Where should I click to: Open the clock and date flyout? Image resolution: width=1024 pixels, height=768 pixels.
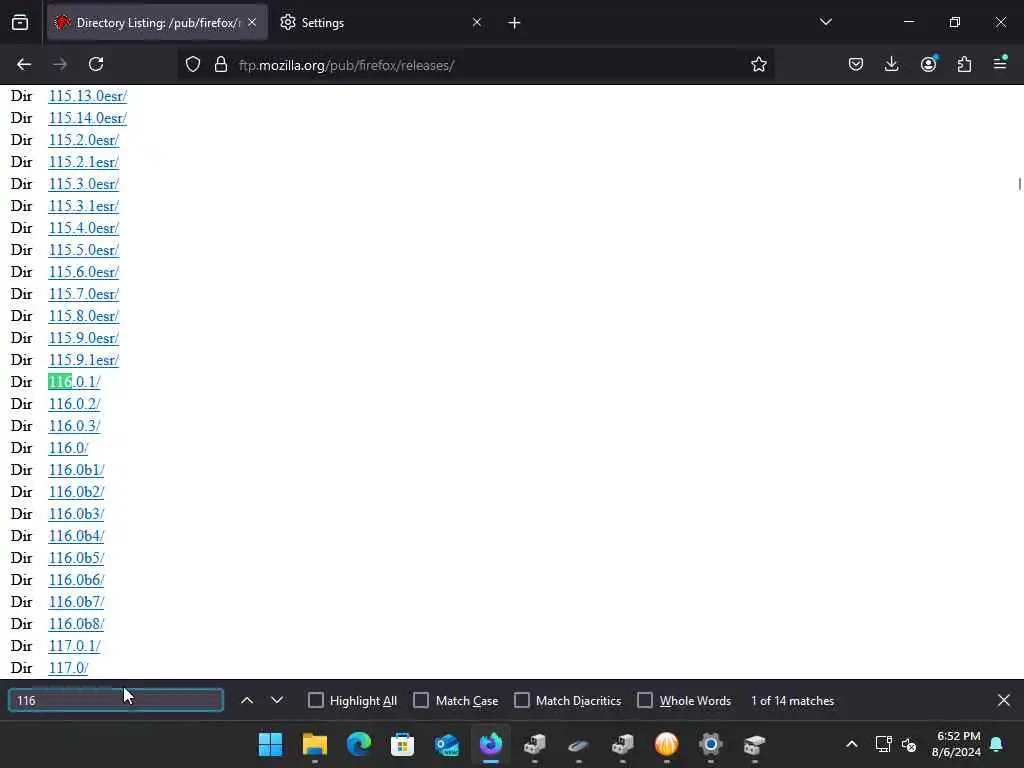(x=957, y=744)
